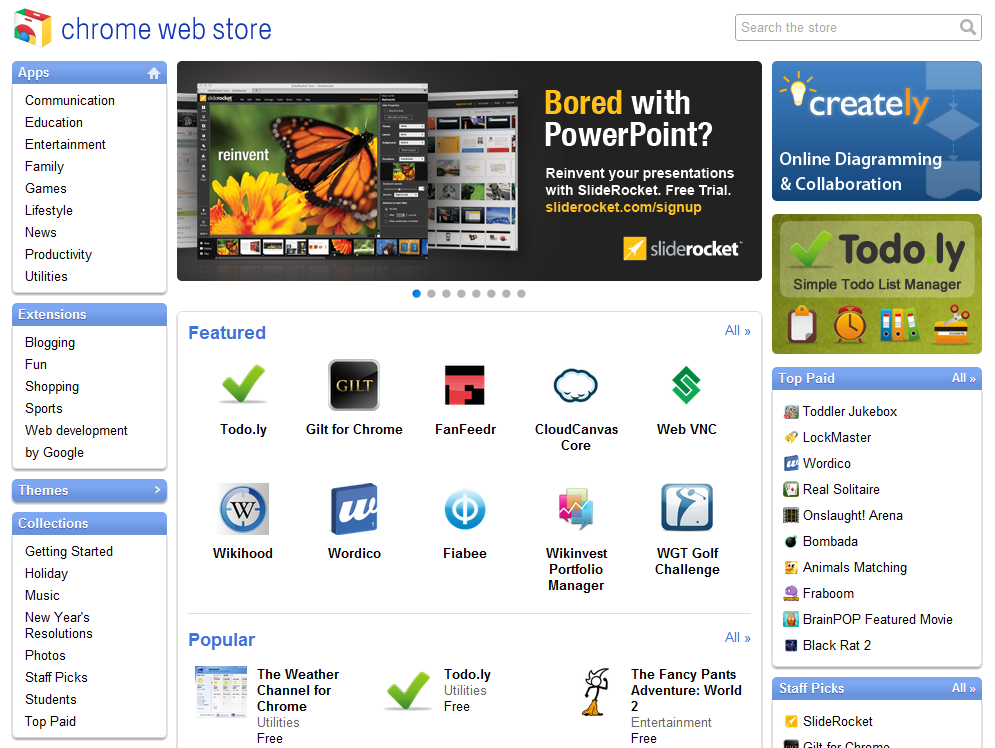Viewport: 995px width, 748px height.
Task: View all Top Paid items
Action: pos(963,378)
